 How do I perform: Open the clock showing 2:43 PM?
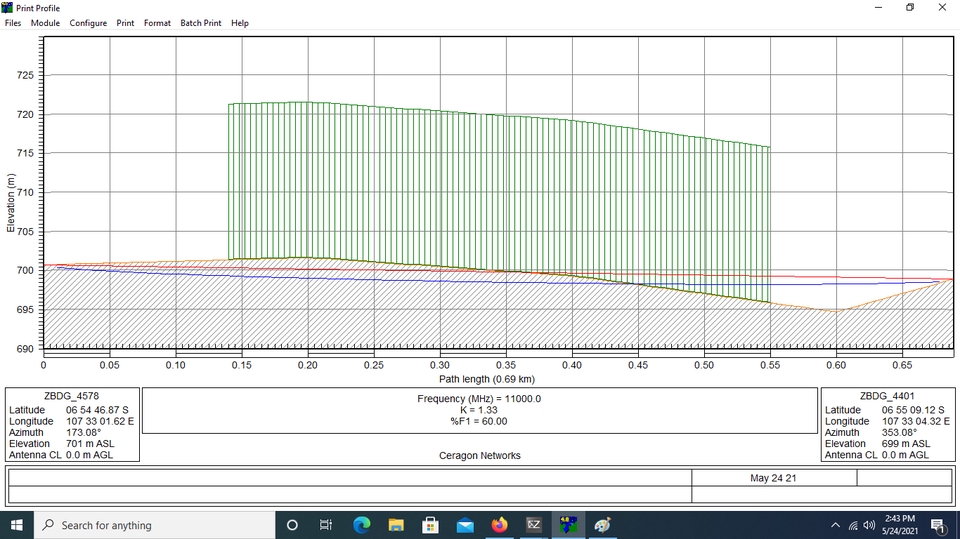tap(900, 525)
